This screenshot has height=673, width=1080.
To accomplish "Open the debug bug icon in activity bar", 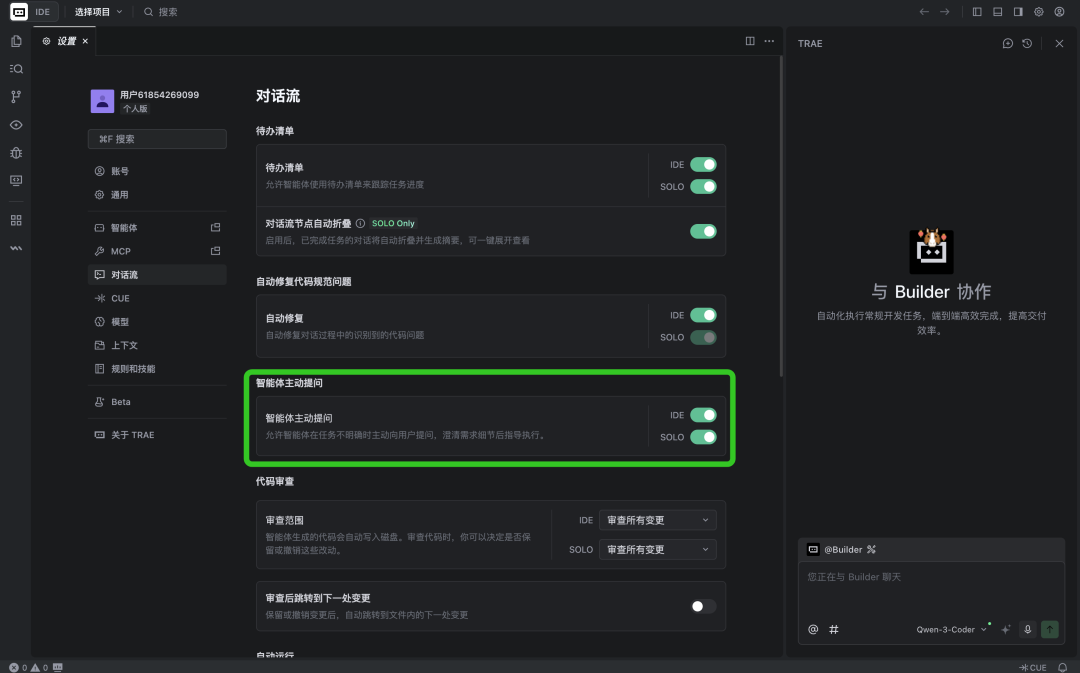I will [16, 153].
